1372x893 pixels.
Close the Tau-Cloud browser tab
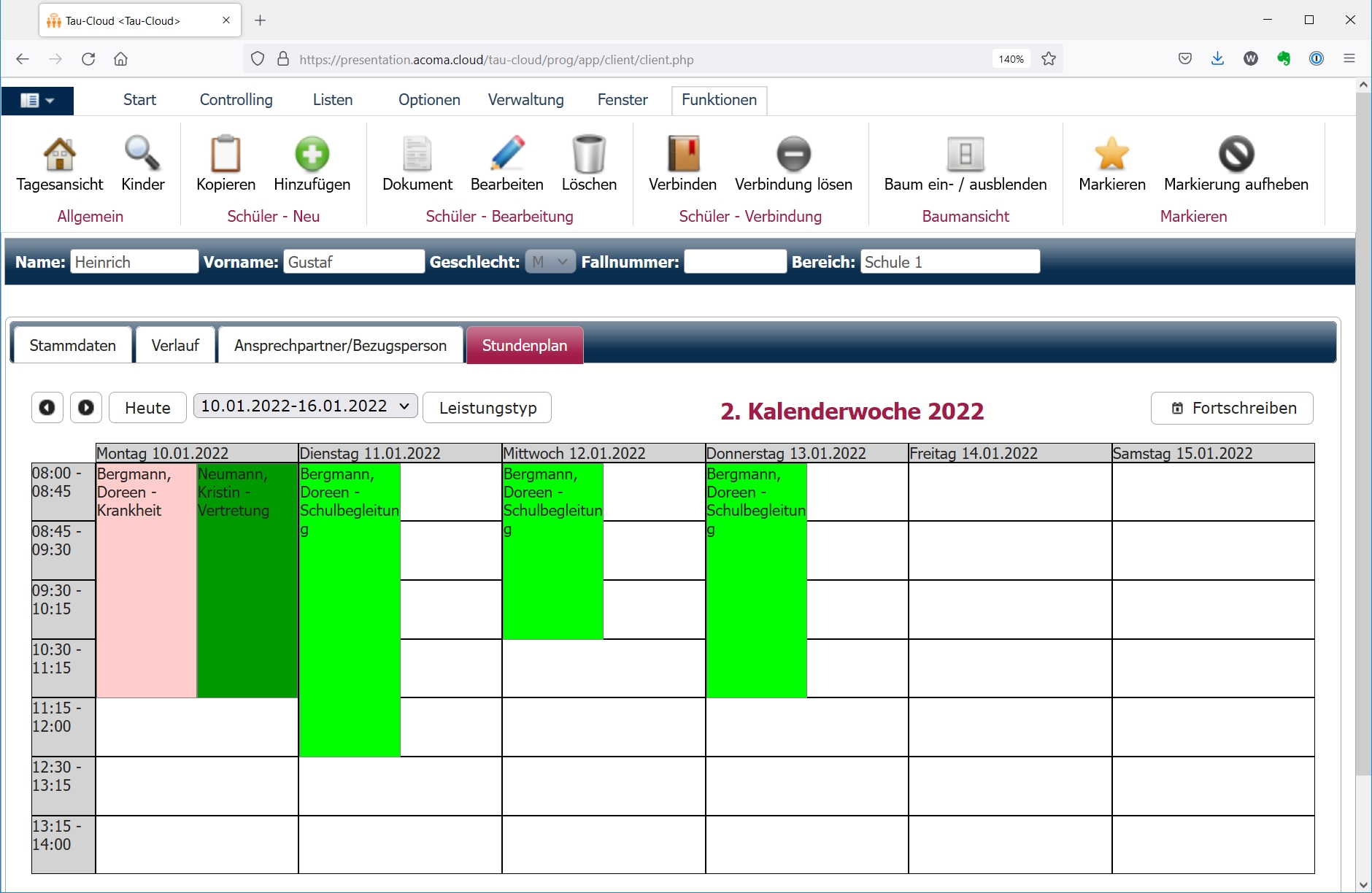click(x=226, y=20)
